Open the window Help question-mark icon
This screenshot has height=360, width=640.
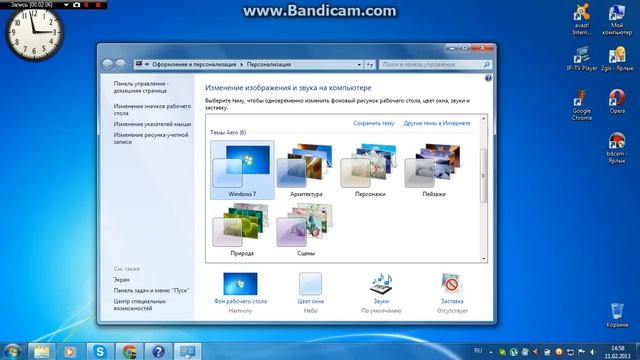[488, 78]
